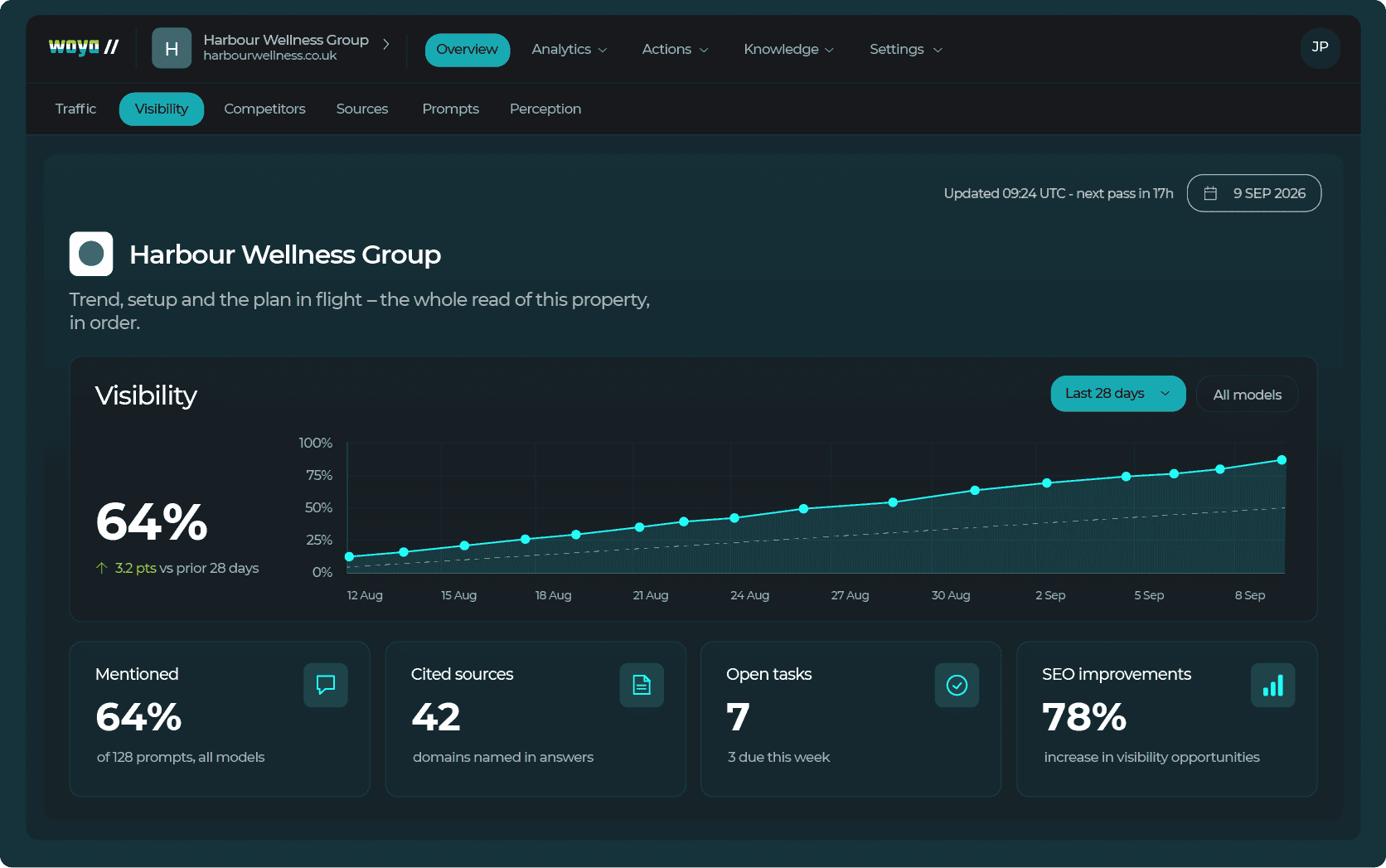The width and height of the screenshot is (1386, 868).
Task: Click 'increase in visibility opportunities' text
Action: click(1151, 757)
